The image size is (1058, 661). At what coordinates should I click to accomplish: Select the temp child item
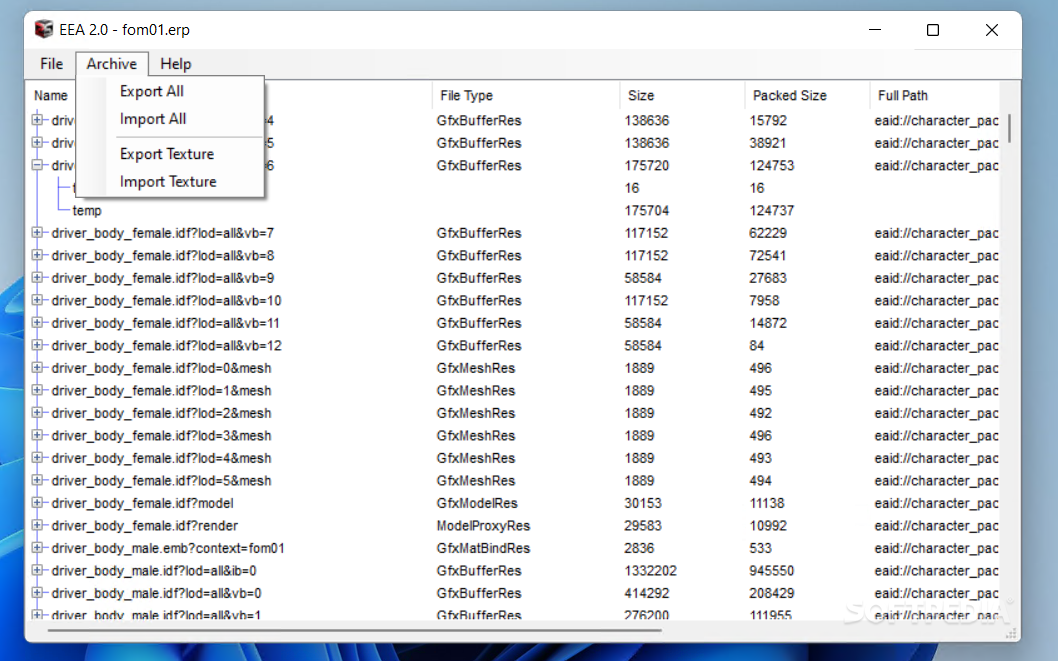coord(87,210)
